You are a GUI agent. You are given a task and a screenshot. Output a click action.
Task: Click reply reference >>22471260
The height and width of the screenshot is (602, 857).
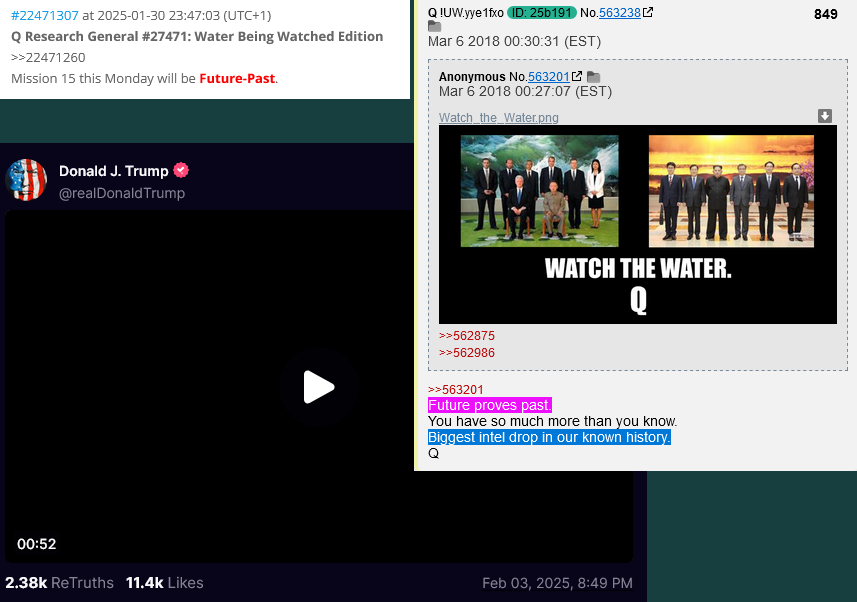[48, 57]
